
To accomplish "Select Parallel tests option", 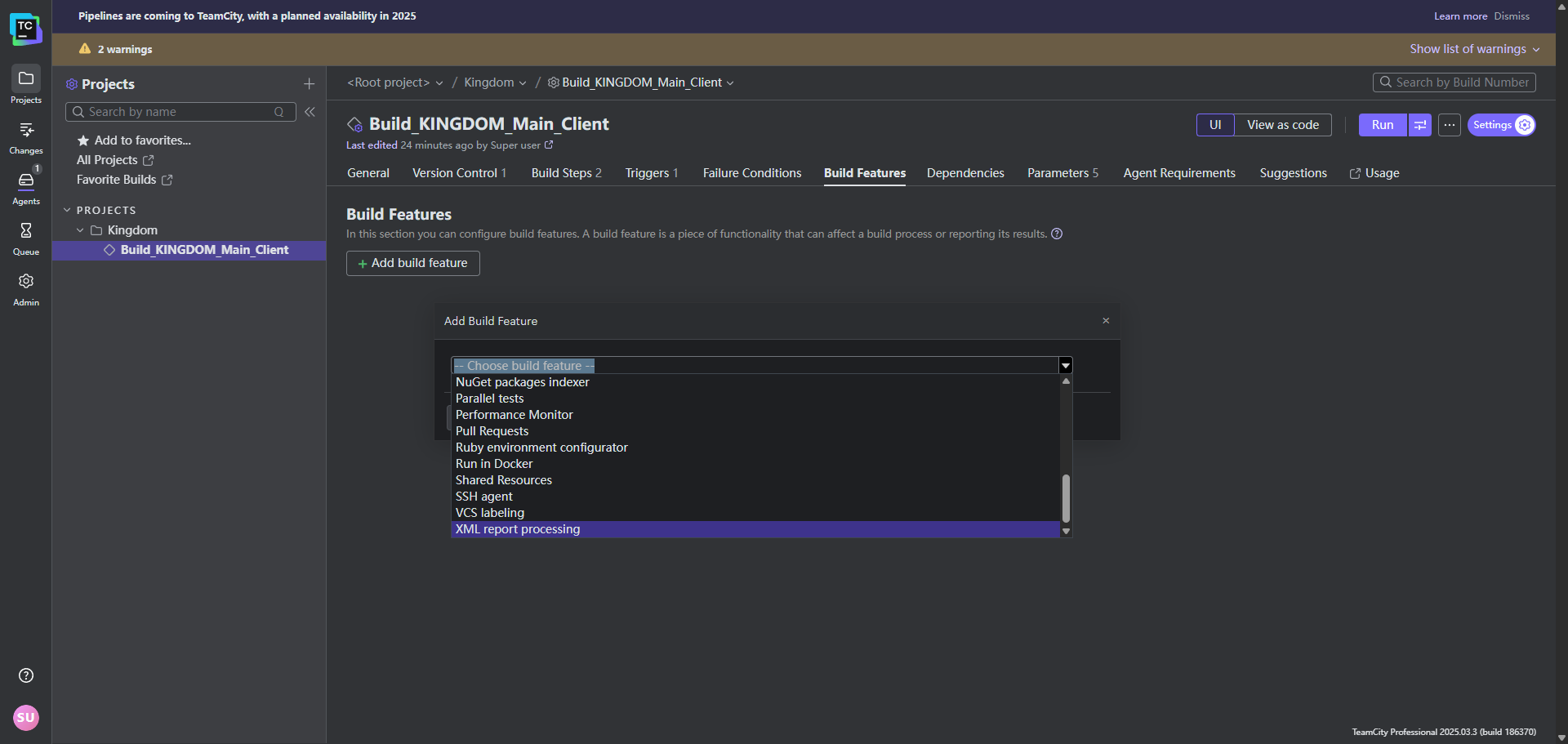I will (x=755, y=399).
